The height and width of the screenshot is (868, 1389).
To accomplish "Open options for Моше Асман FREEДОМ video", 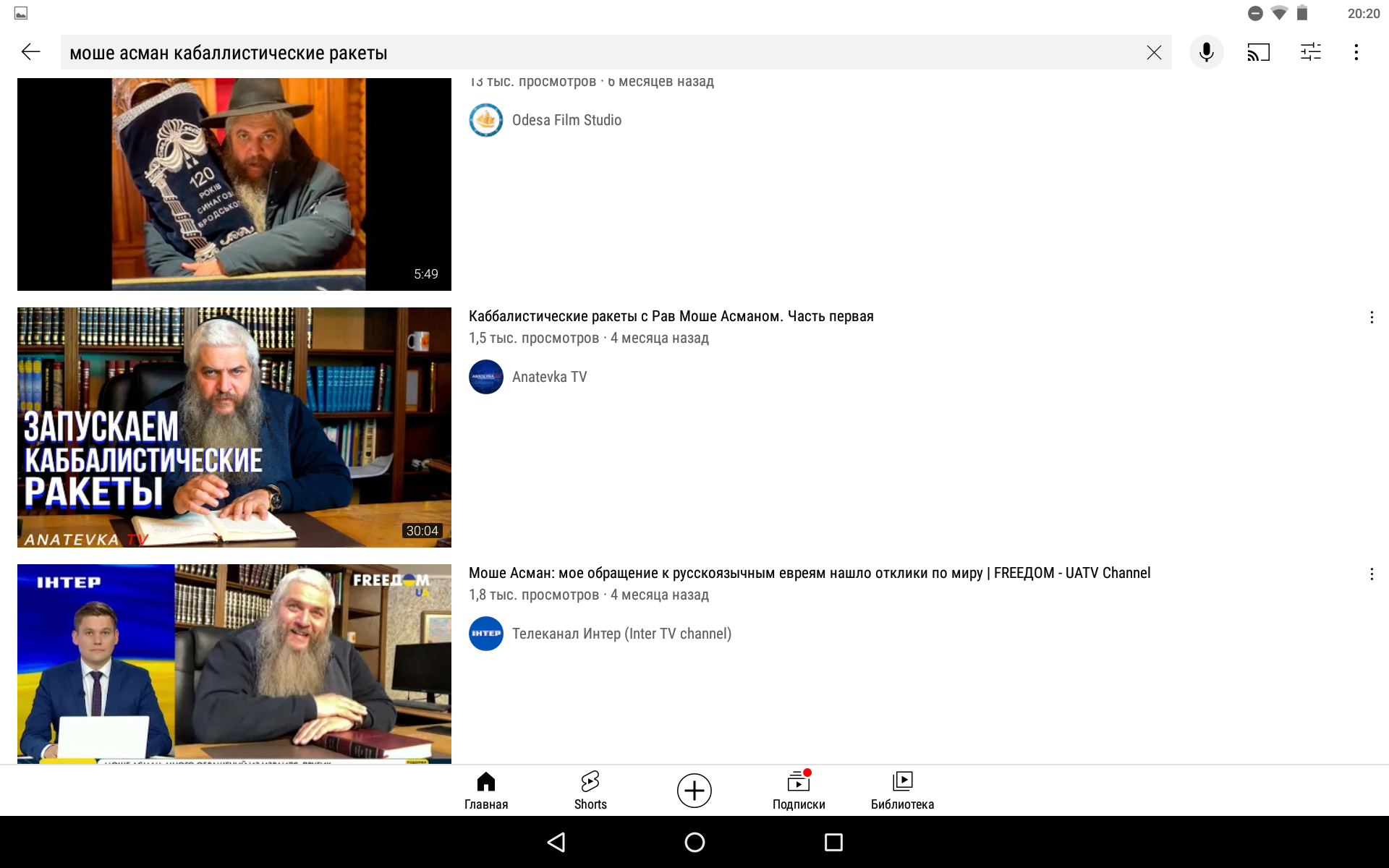I will (1372, 574).
